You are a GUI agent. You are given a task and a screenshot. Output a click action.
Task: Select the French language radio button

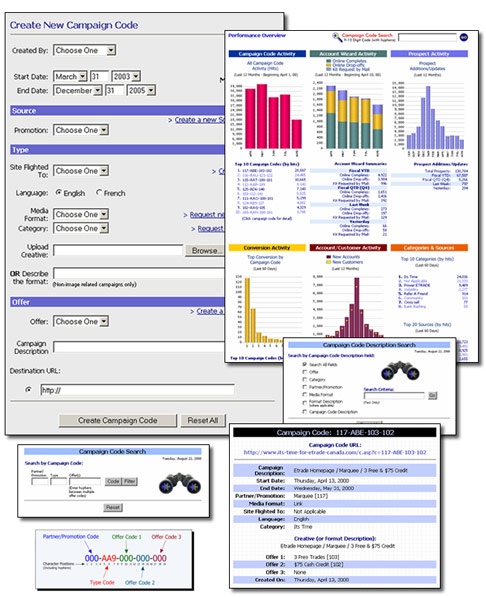pyautogui.click(x=99, y=193)
